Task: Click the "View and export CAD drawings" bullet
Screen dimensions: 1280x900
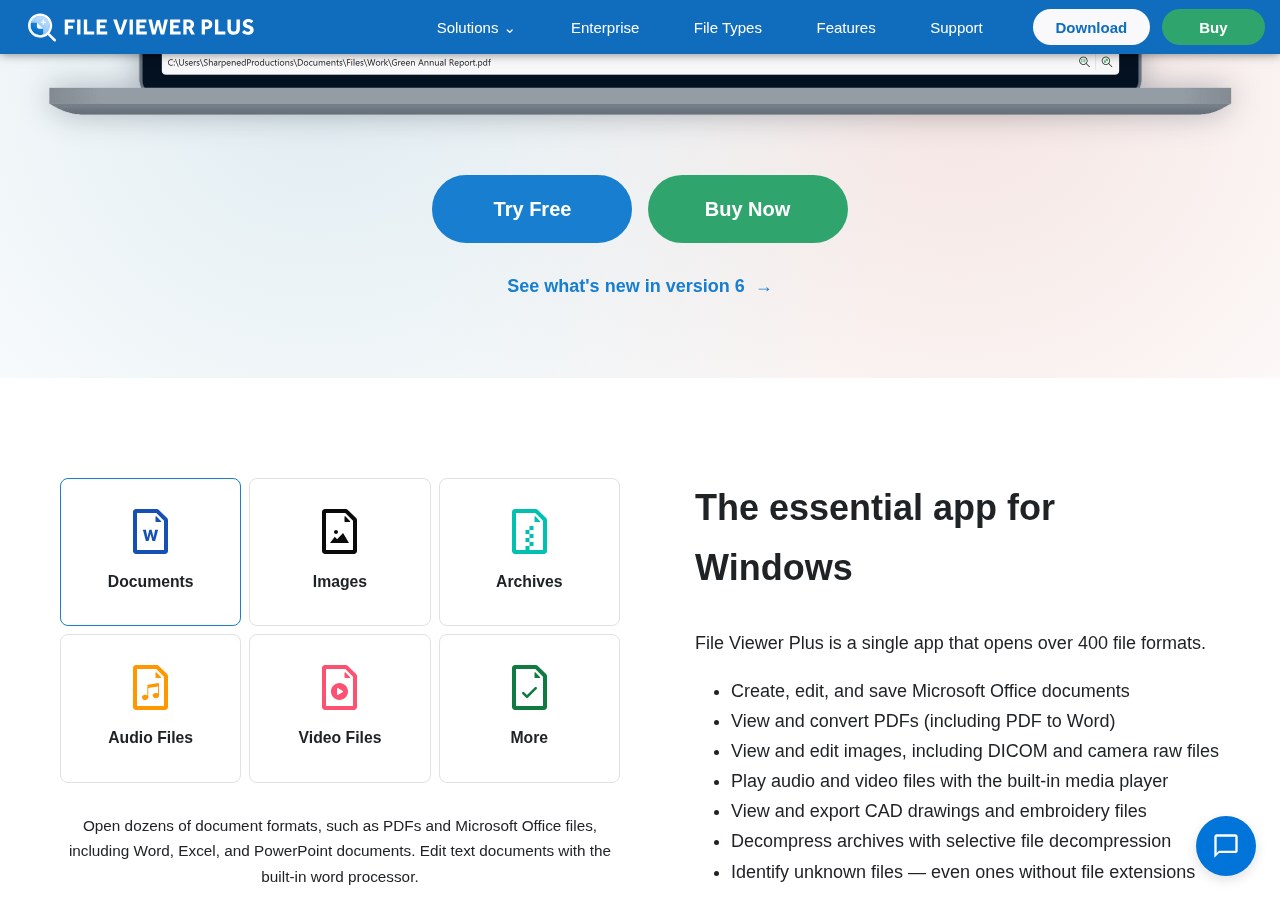Action: click(x=939, y=811)
